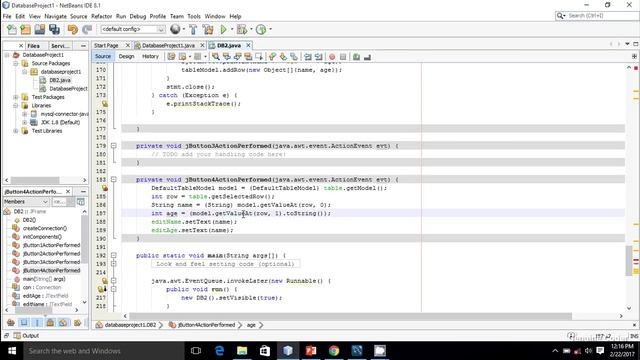
Task: Collapse the Source Packages tree node
Action: click(x=16, y=63)
